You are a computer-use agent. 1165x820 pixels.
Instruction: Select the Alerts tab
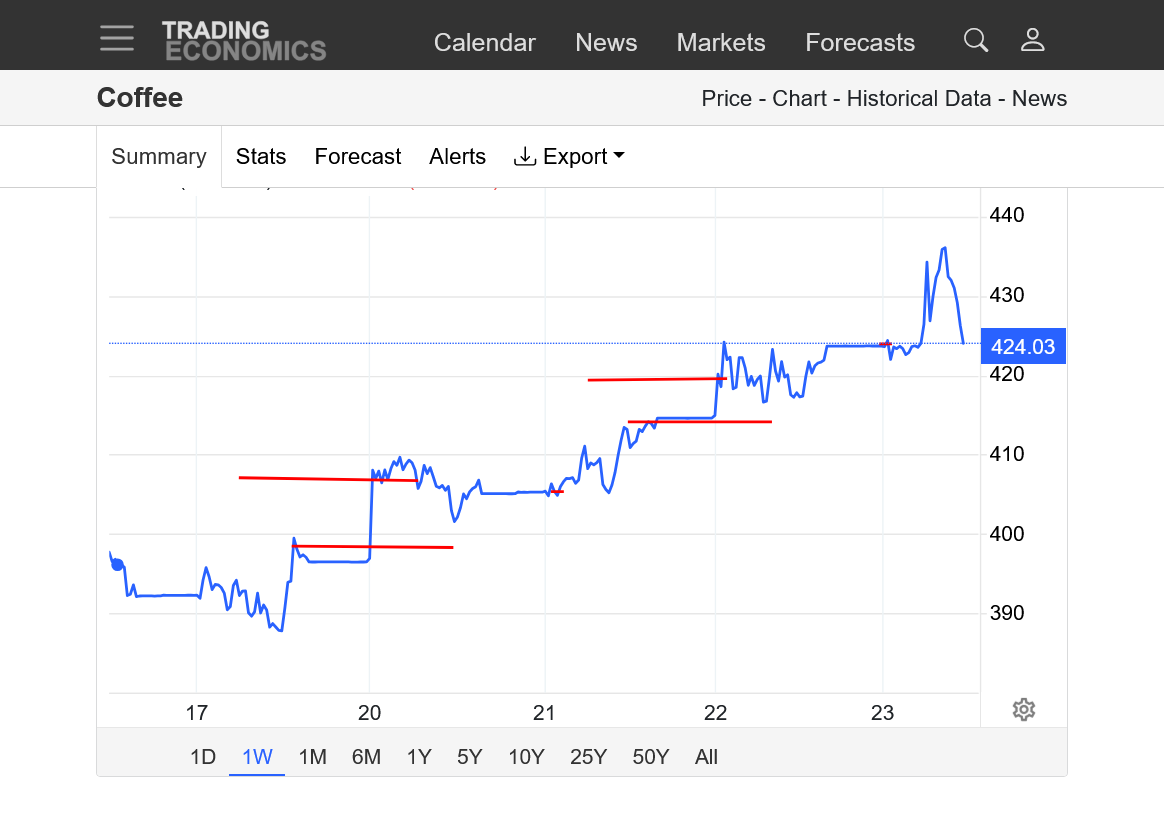457,157
